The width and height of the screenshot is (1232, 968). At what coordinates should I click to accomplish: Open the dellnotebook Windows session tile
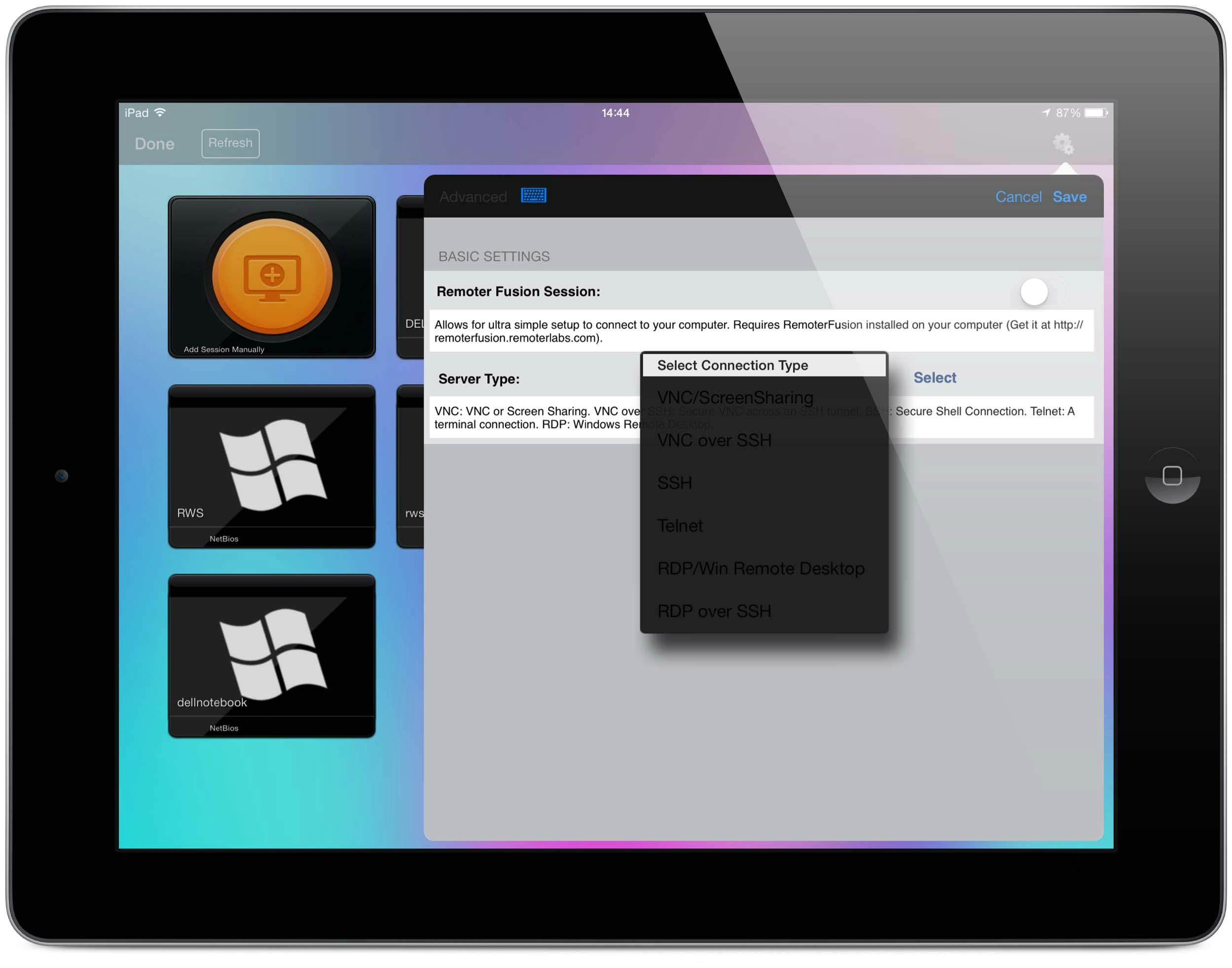coord(271,655)
